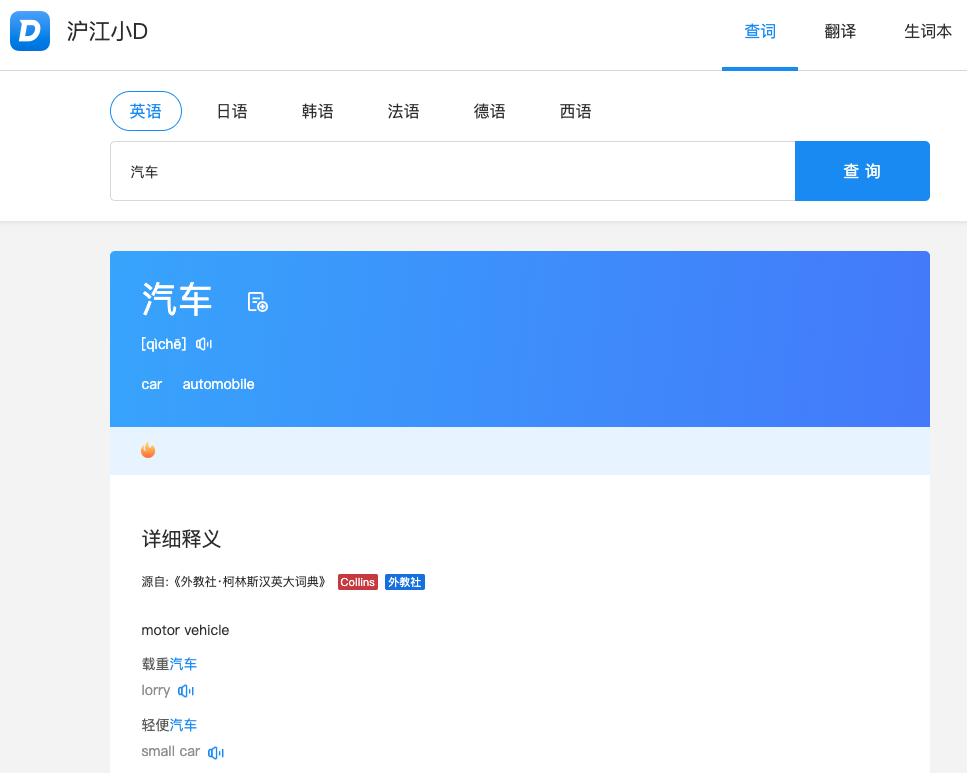Click the Hujiang XiaoD logo icon
The image size is (967, 773).
[x=30, y=31]
